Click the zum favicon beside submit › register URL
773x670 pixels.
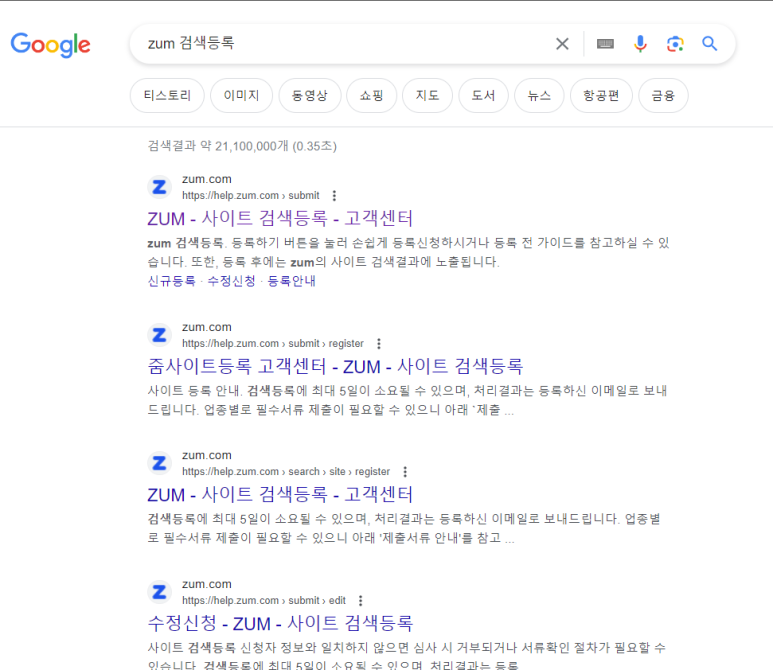pos(160,335)
